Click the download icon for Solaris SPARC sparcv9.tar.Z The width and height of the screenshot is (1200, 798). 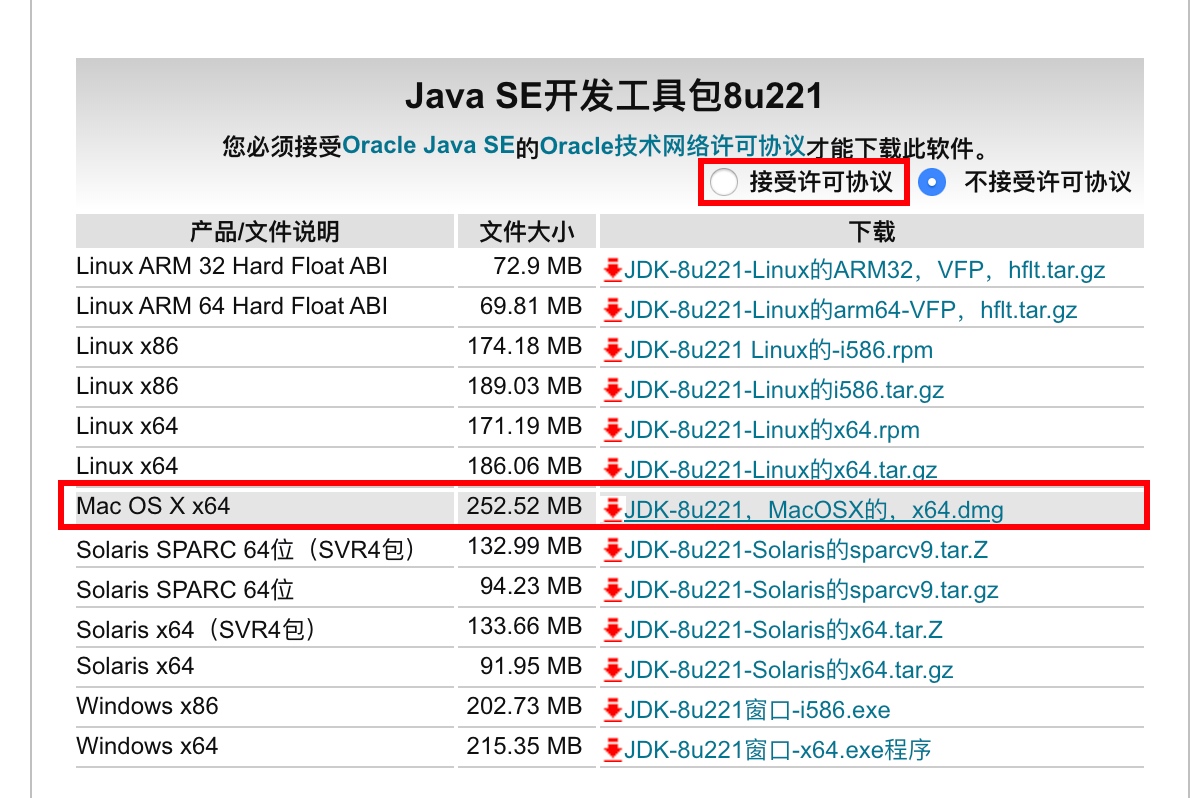coord(614,547)
